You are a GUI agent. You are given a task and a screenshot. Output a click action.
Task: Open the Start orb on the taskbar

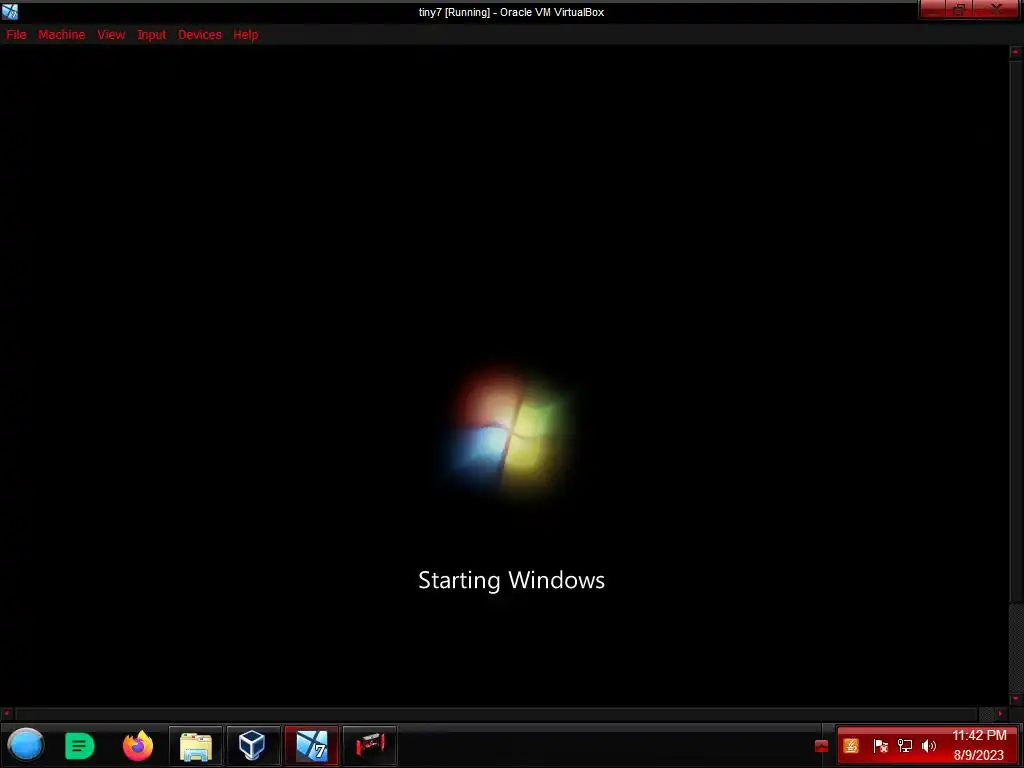coord(25,745)
